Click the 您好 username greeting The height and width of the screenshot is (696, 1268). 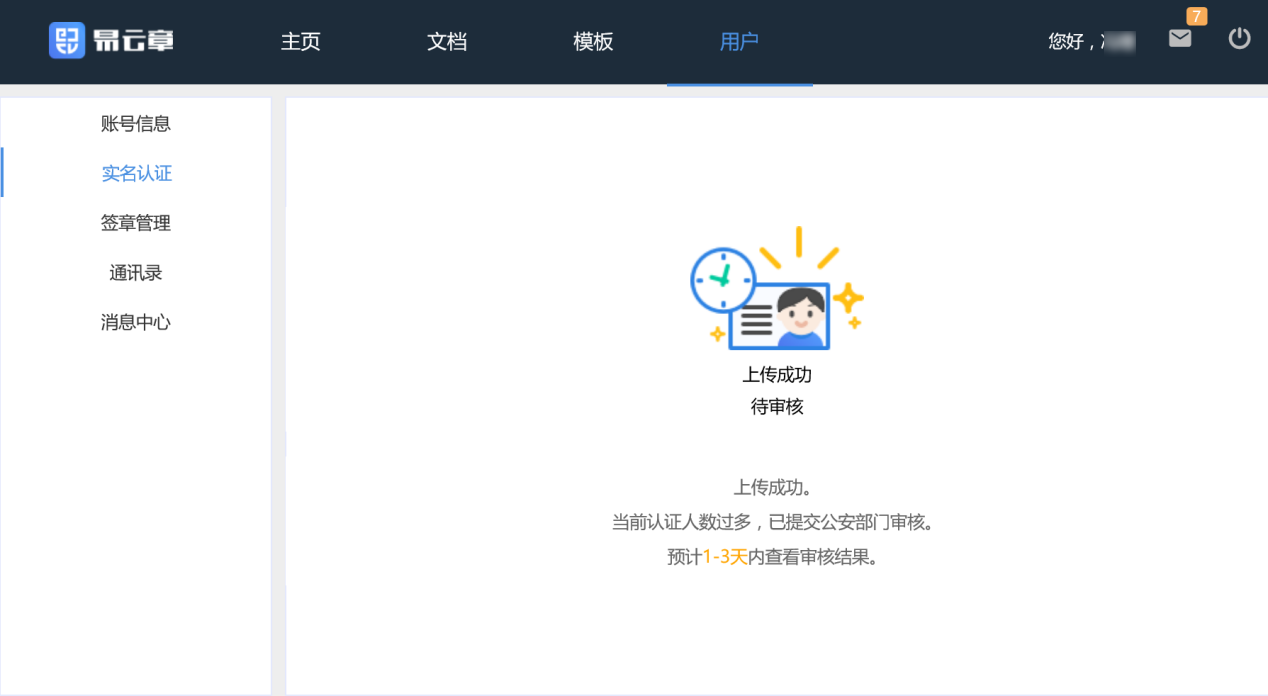(x=1090, y=42)
